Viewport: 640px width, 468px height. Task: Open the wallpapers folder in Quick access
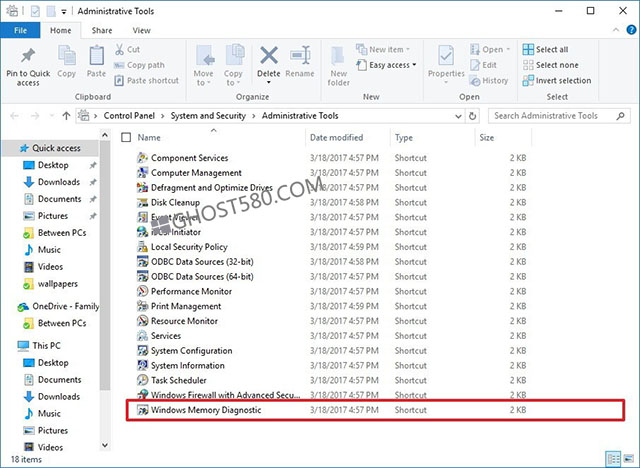click(x=51, y=284)
